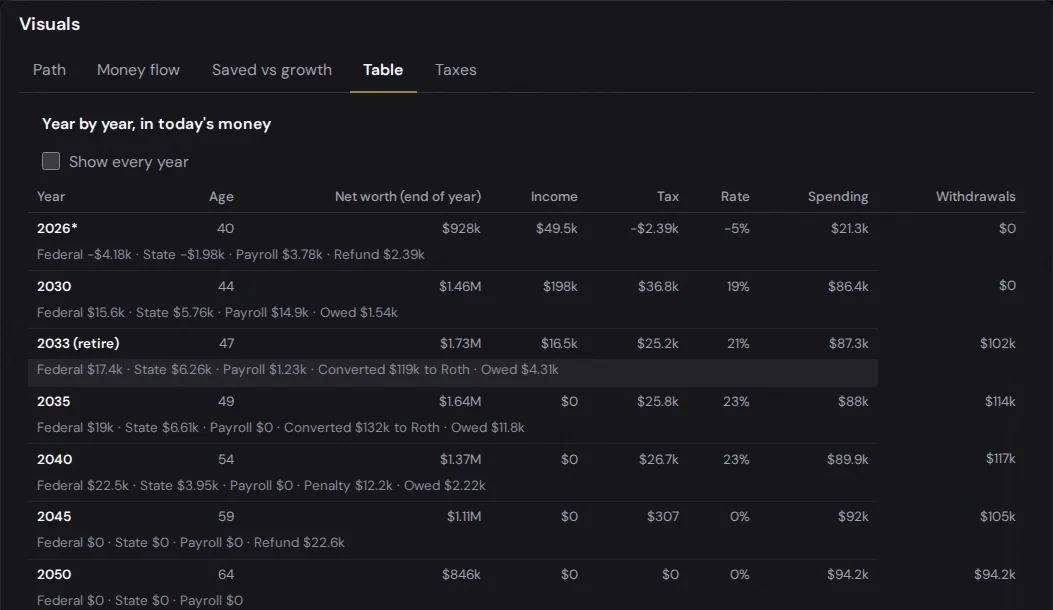Screen dimensions: 1053x610
Task: Select the 2045 year row label
Action: (54, 517)
